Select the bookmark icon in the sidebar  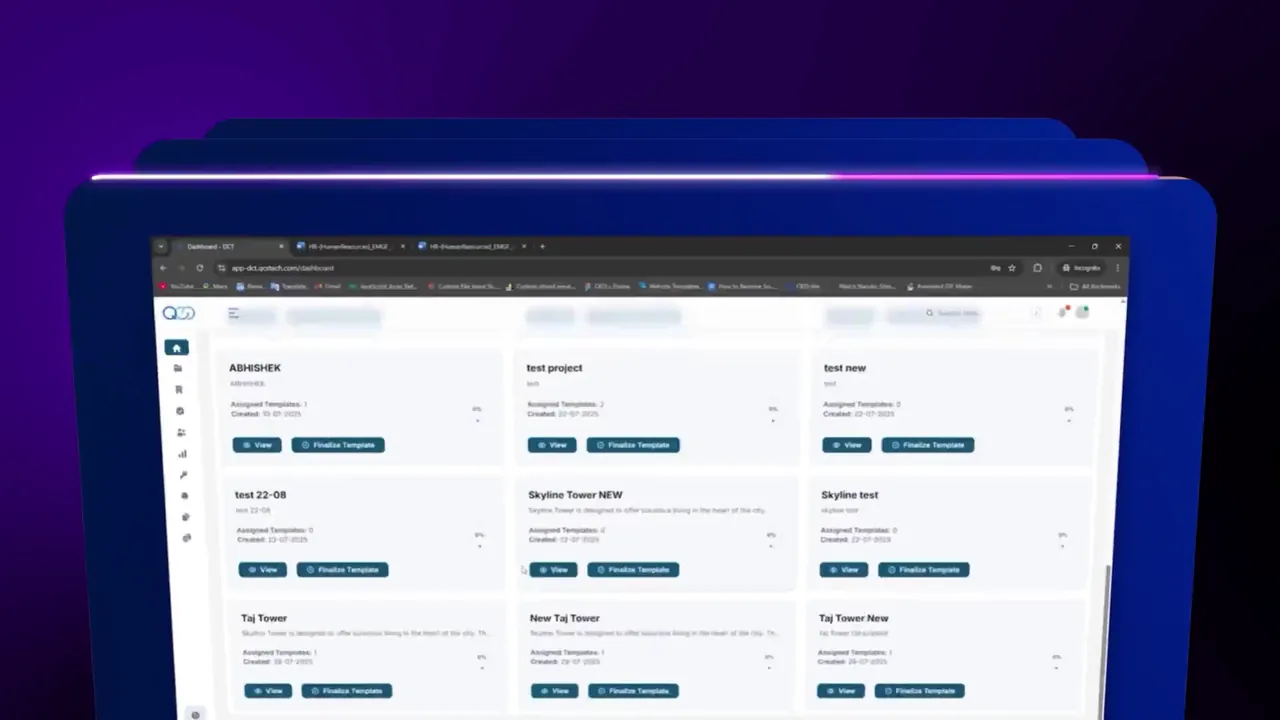coord(179,390)
